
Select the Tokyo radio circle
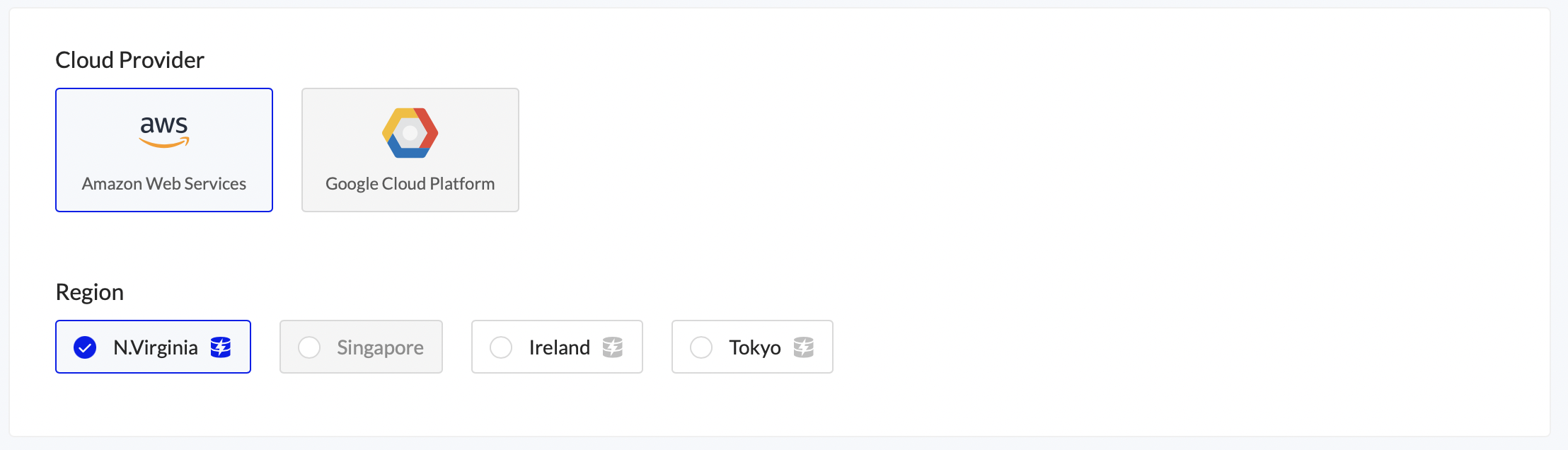click(x=701, y=347)
